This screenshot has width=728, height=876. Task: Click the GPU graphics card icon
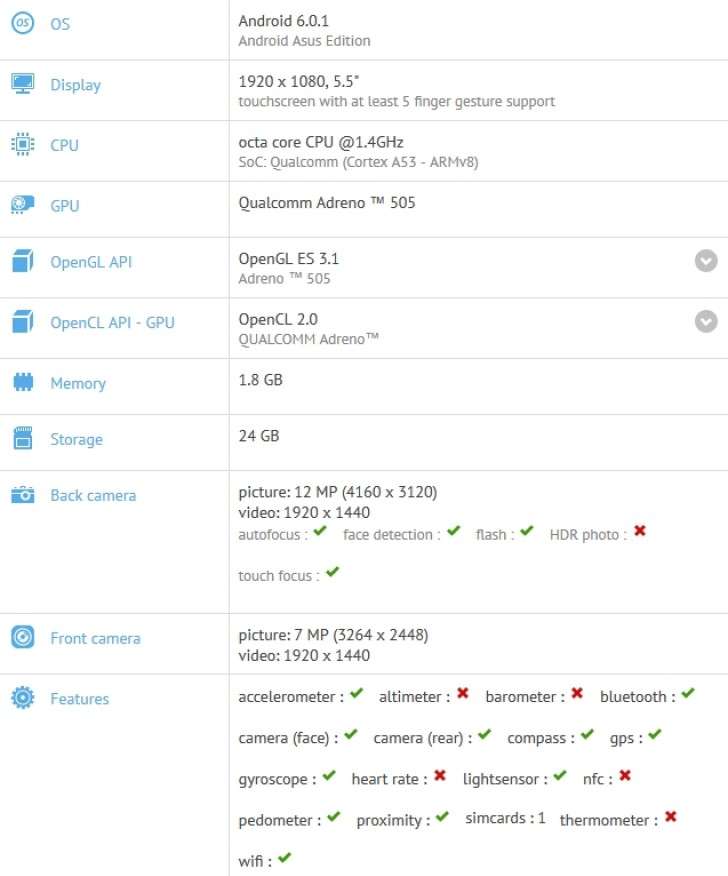(x=22, y=204)
